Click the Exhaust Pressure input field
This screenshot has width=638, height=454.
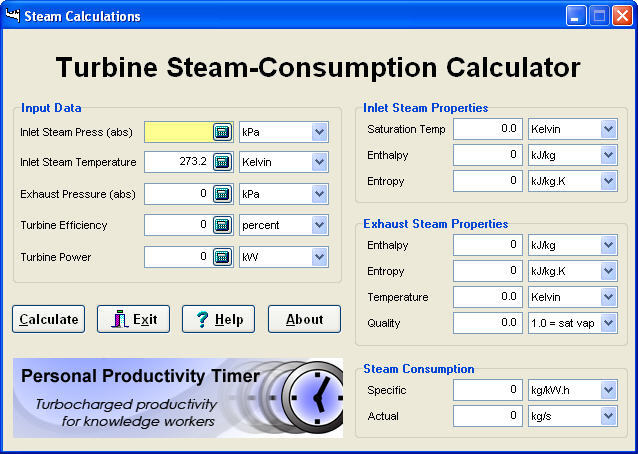(x=177, y=194)
